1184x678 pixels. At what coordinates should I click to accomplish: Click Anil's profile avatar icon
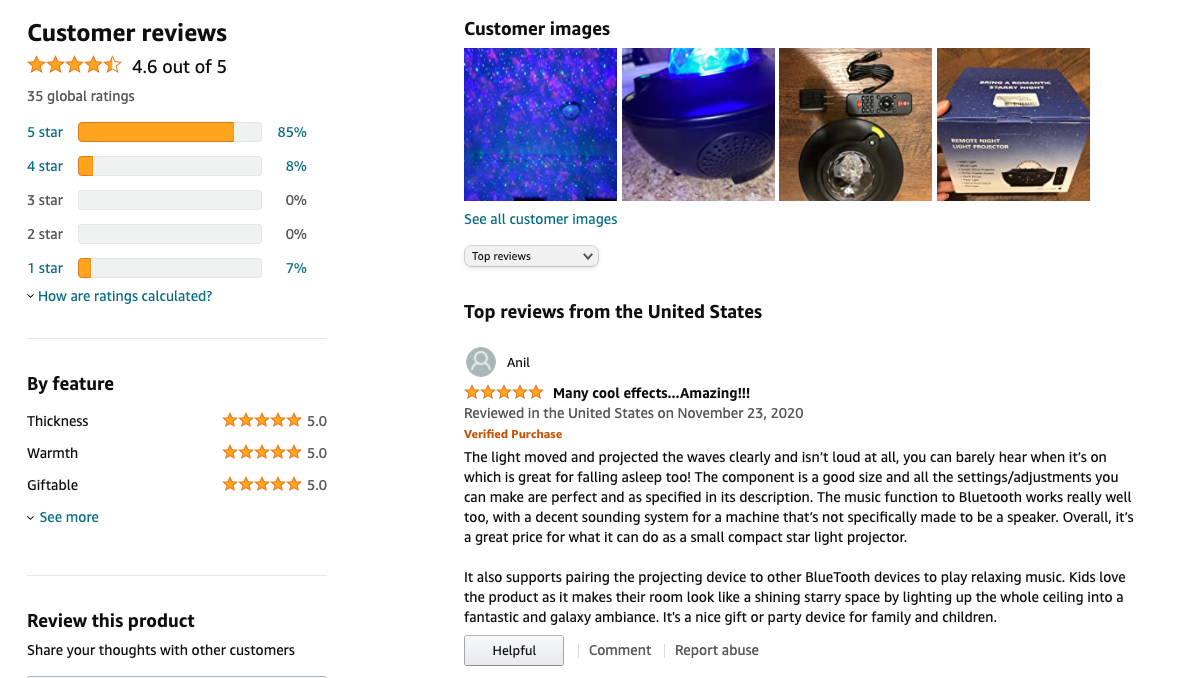click(480, 362)
